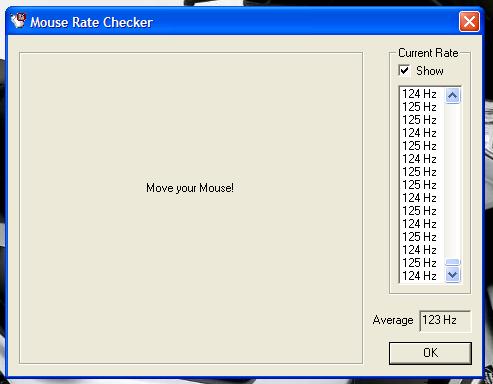Click the OK button

(x=430, y=353)
